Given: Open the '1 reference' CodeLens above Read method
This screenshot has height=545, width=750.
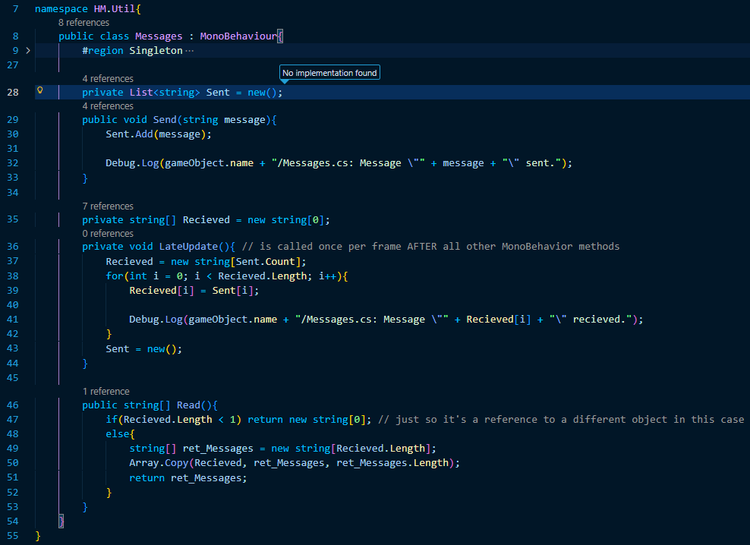Looking at the screenshot, I should [x=106, y=391].
